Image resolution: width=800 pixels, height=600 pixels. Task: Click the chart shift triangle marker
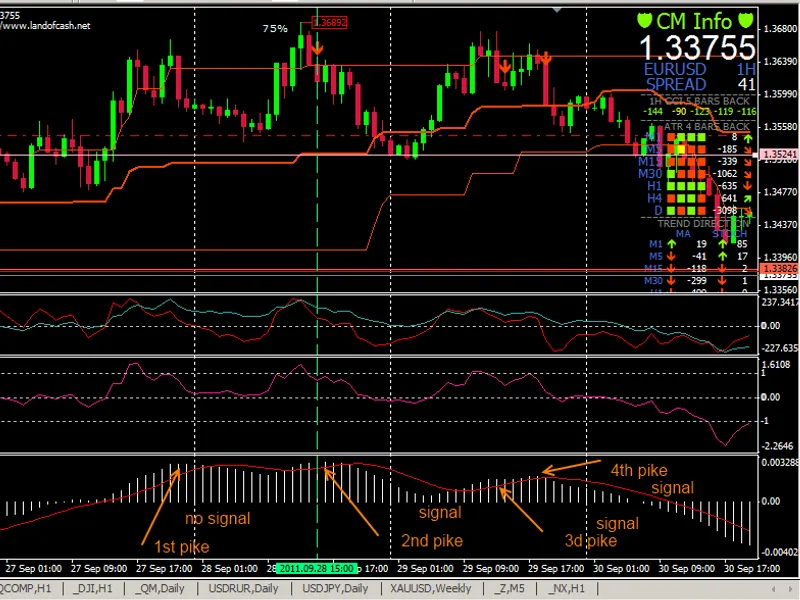557,10
